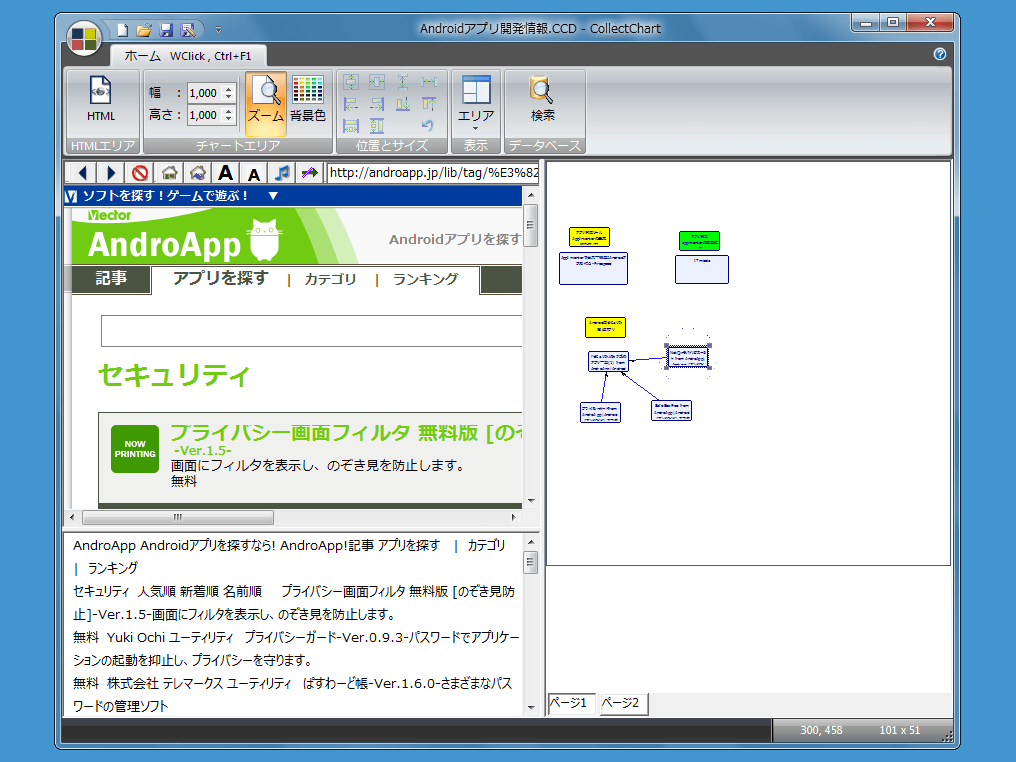
Task: Click the equal horizontal spacing icon
Action: (x=428, y=82)
